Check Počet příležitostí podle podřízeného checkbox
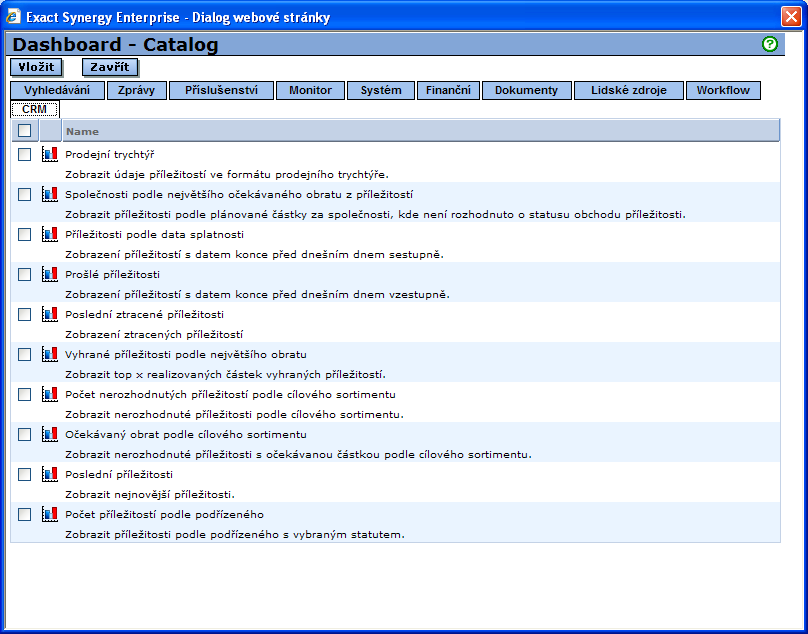The height and width of the screenshot is (634, 808). click(x=24, y=514)
